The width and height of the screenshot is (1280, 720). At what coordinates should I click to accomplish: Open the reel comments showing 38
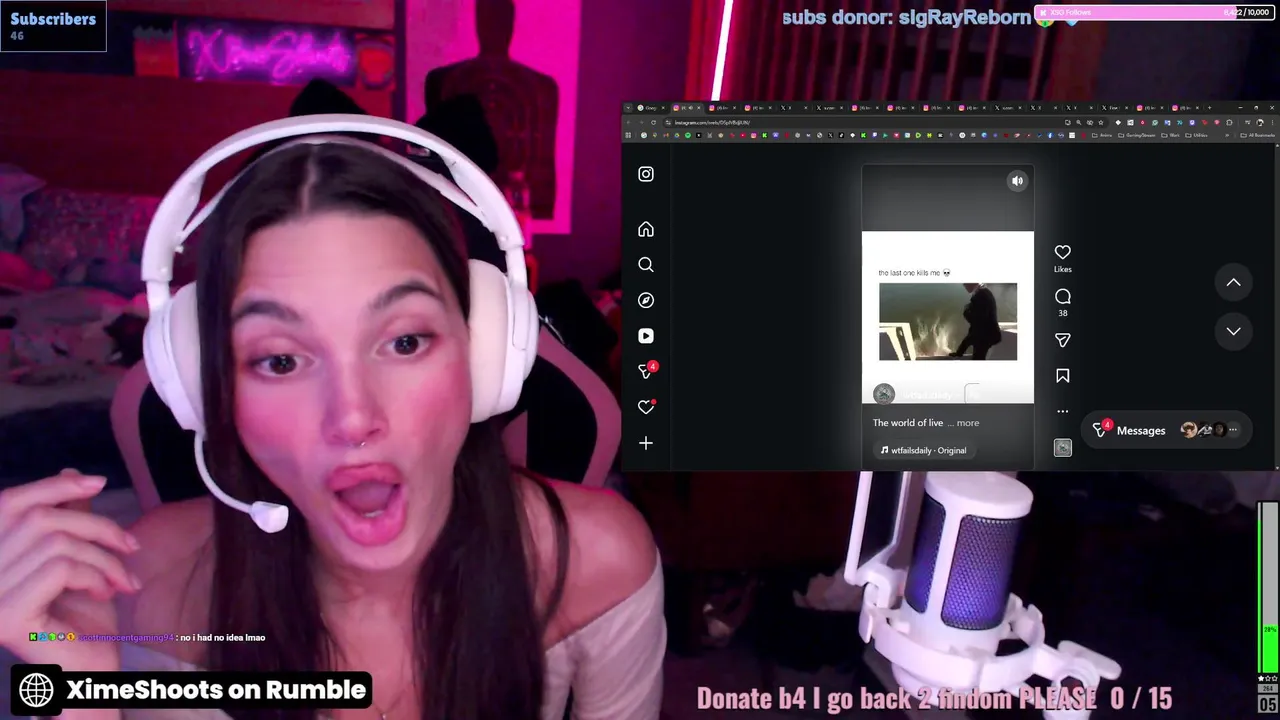click(1063, 296)
